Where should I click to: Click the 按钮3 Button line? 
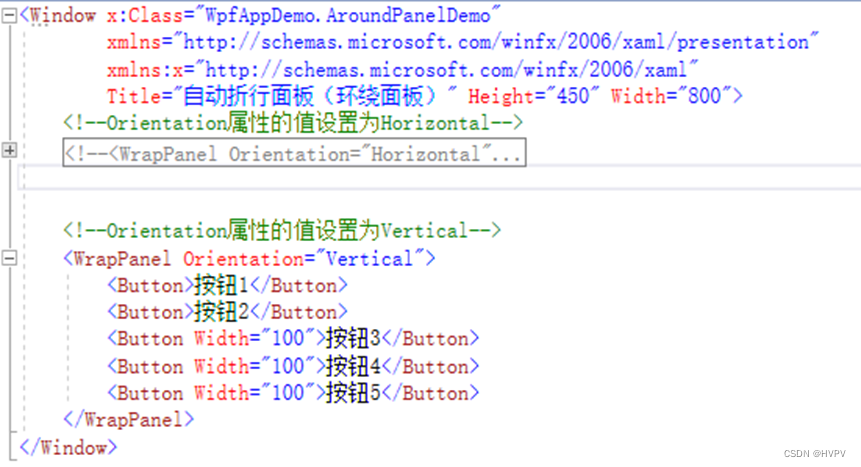[293, 338]
